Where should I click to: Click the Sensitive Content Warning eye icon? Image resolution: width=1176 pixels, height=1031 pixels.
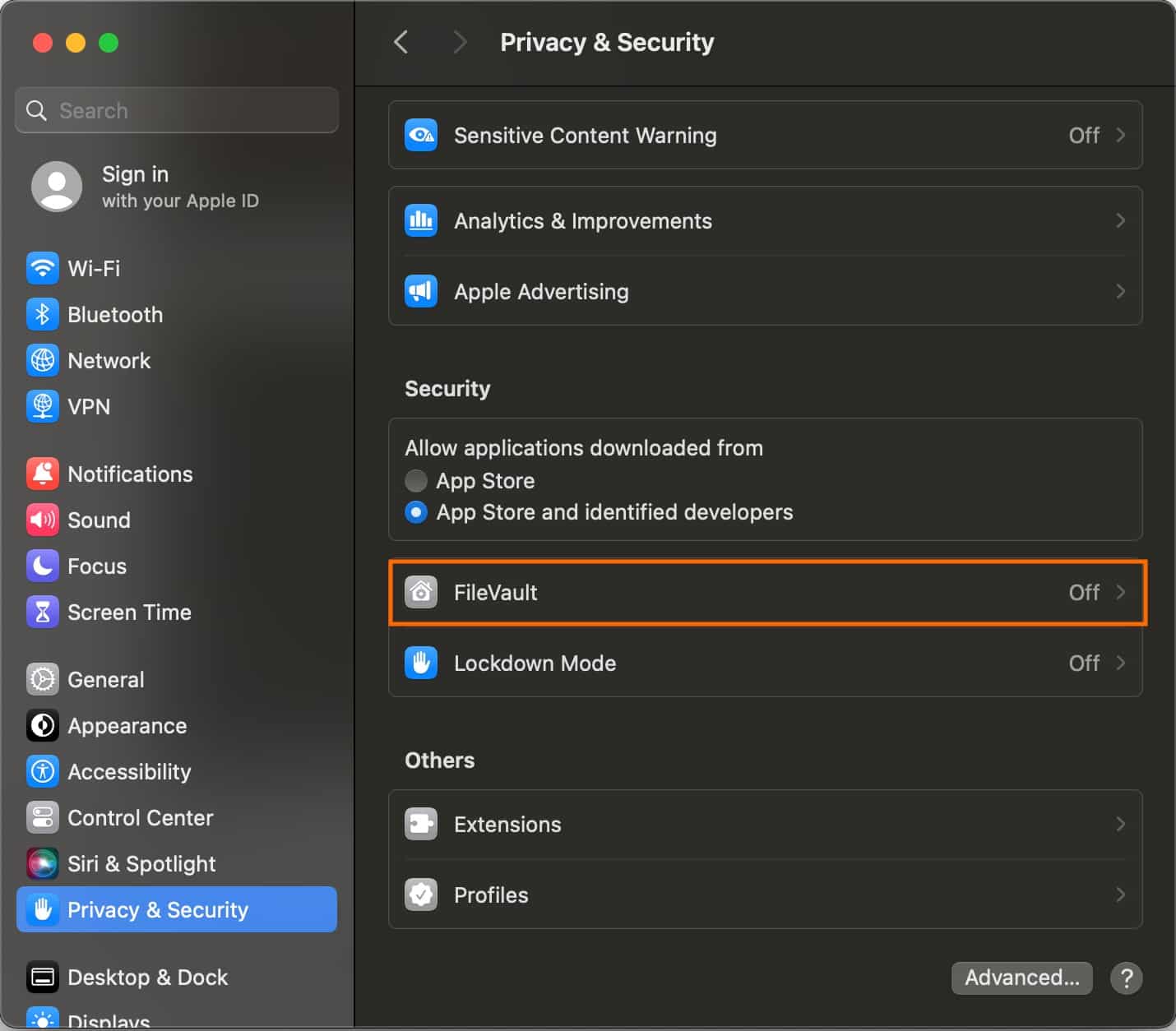(421, 135)
